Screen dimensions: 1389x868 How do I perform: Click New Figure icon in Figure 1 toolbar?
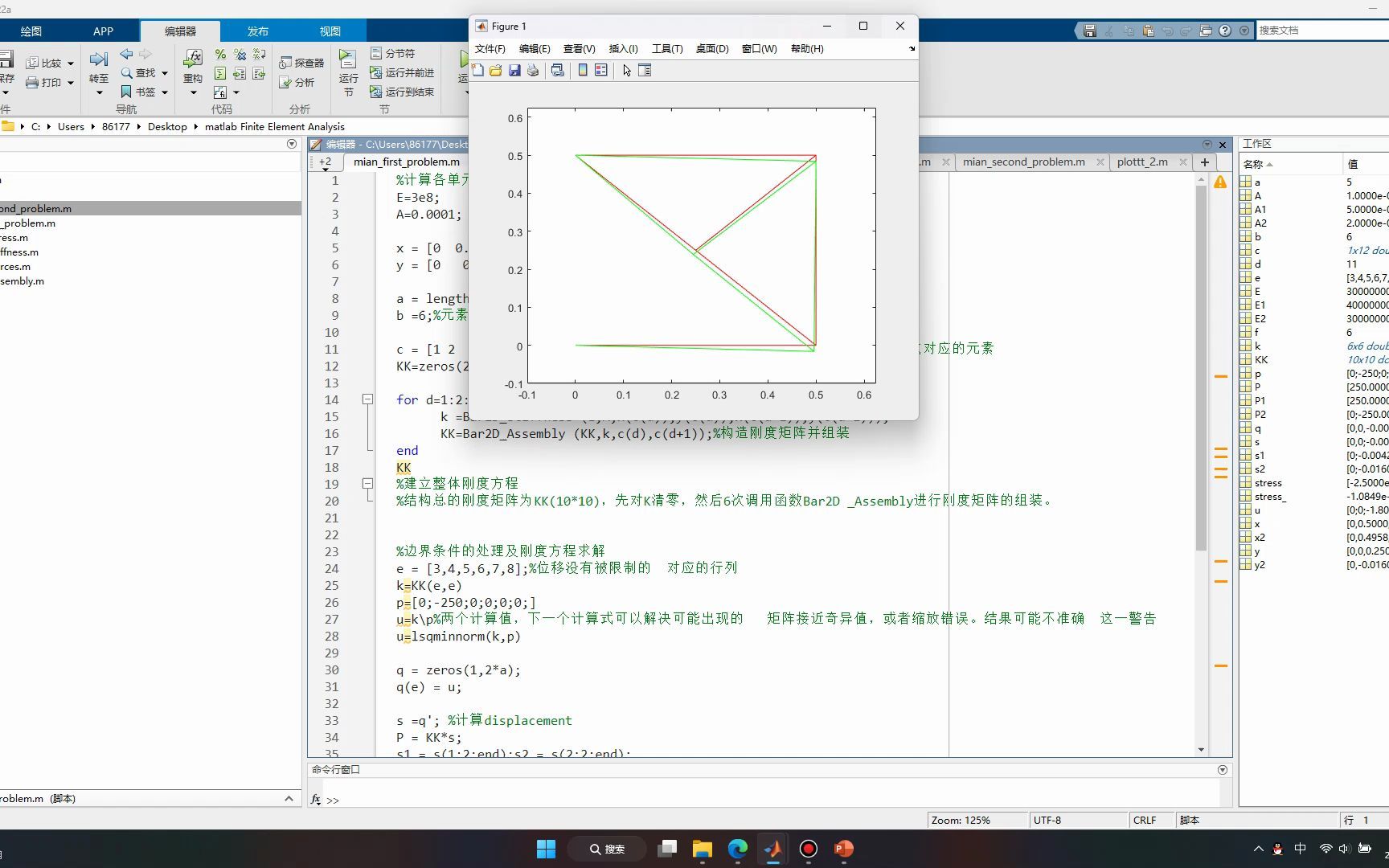(478, 71)
